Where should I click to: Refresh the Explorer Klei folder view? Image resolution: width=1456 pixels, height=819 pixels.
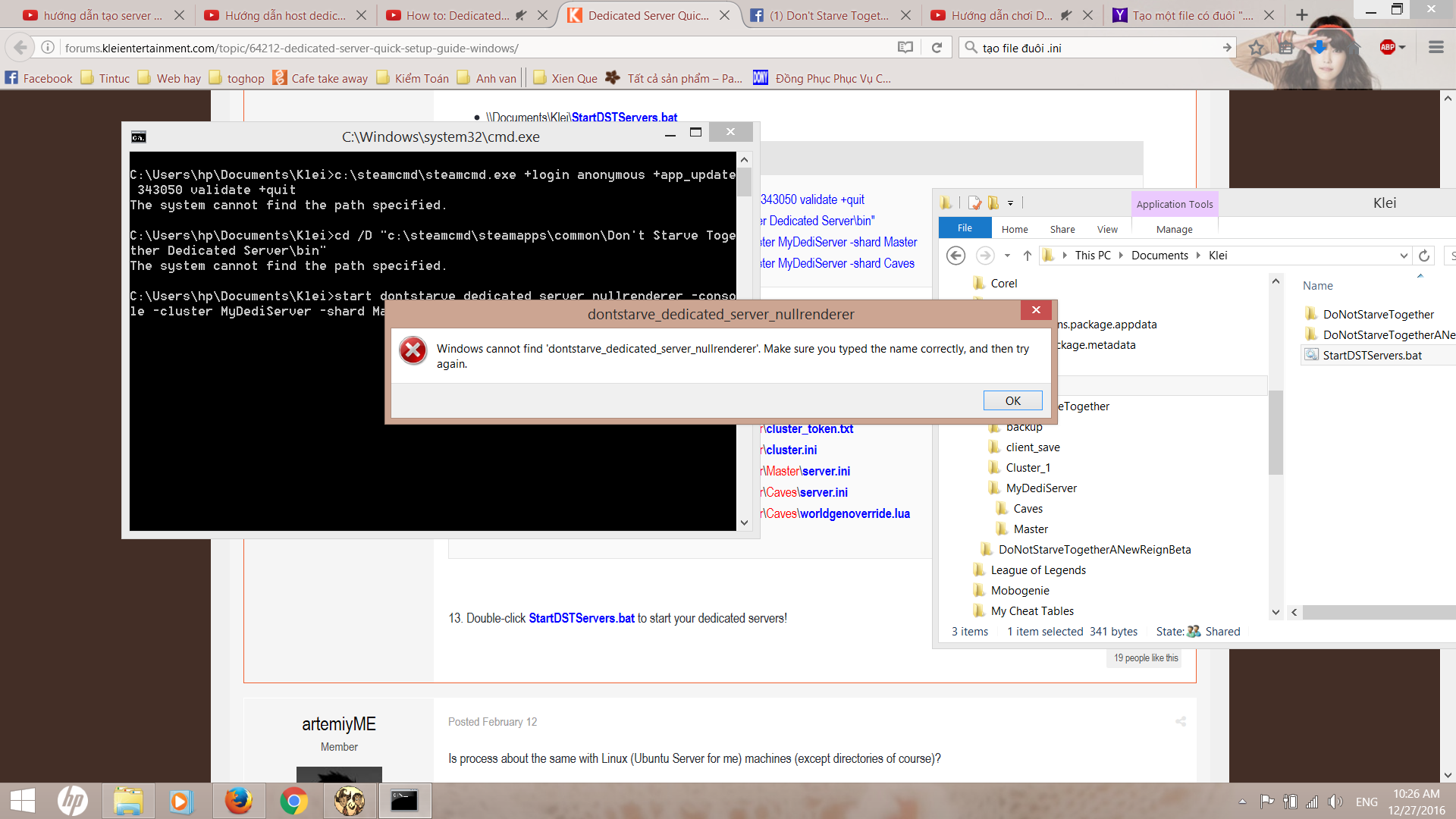click(1424, 256)
